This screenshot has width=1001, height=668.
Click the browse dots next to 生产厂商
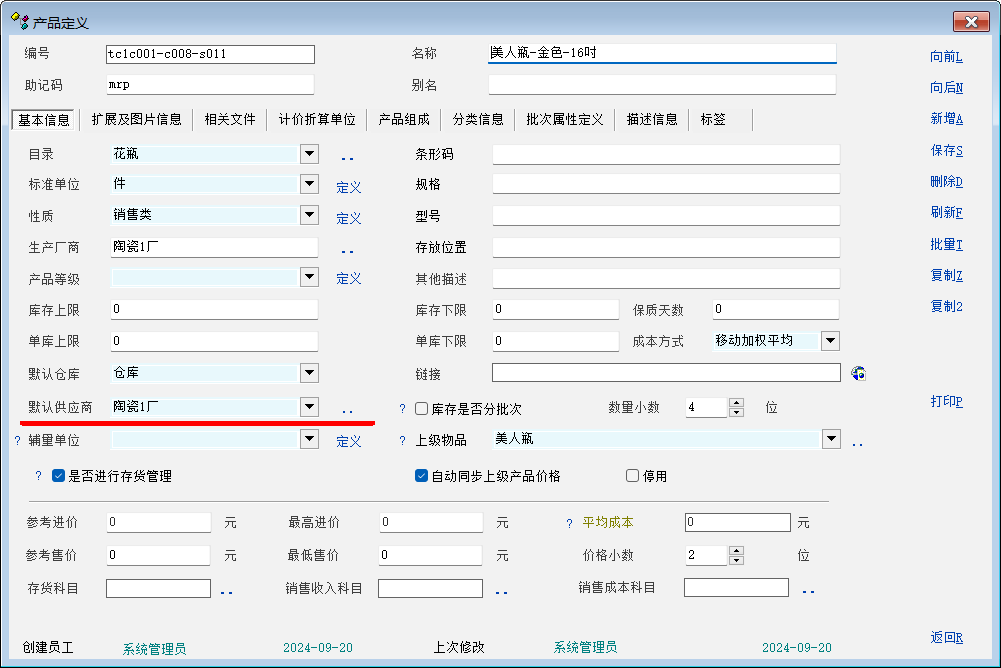coord(348,250)
